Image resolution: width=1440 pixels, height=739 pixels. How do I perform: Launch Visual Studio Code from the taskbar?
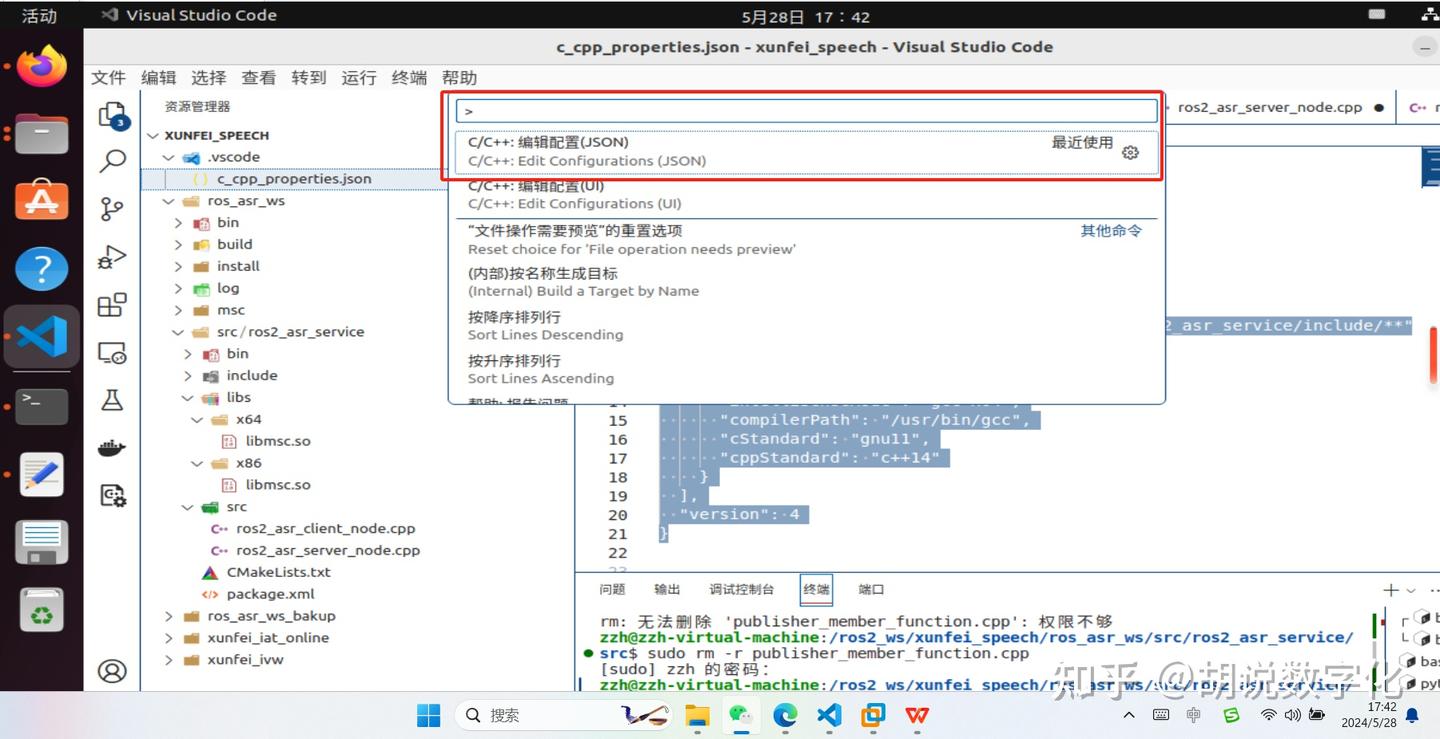coord(829,715)
